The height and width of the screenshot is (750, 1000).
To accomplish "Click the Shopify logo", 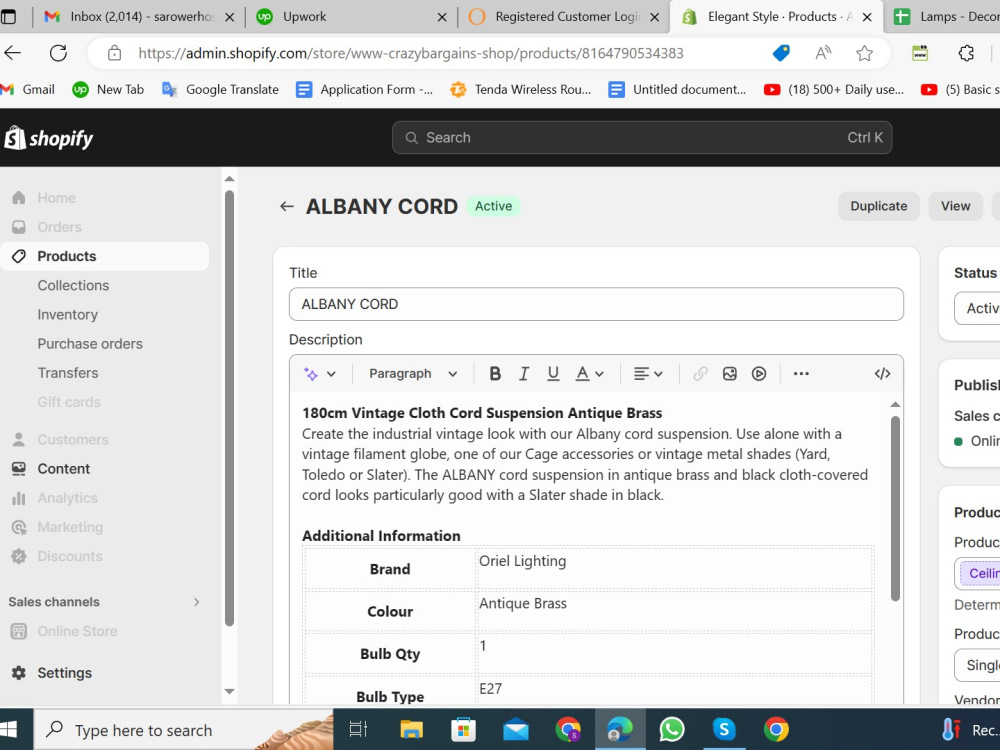I will pyautogui.click(x=48, y=138).
